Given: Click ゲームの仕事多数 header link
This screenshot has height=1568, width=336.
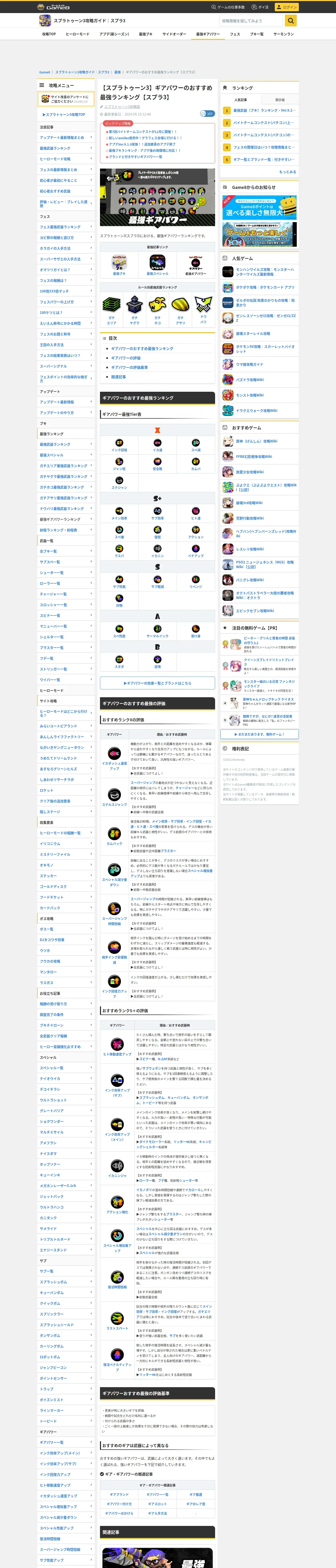Looking at the screenshot, I should pyautogui.click(x=228, y=7).
